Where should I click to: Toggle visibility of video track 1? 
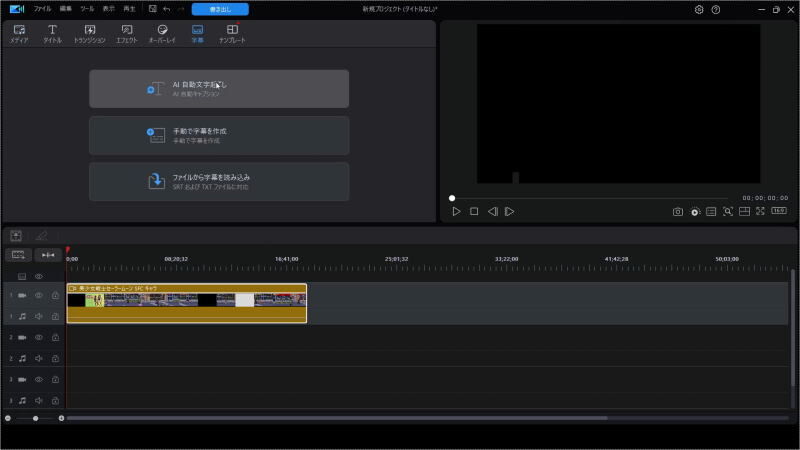point(39,295)
